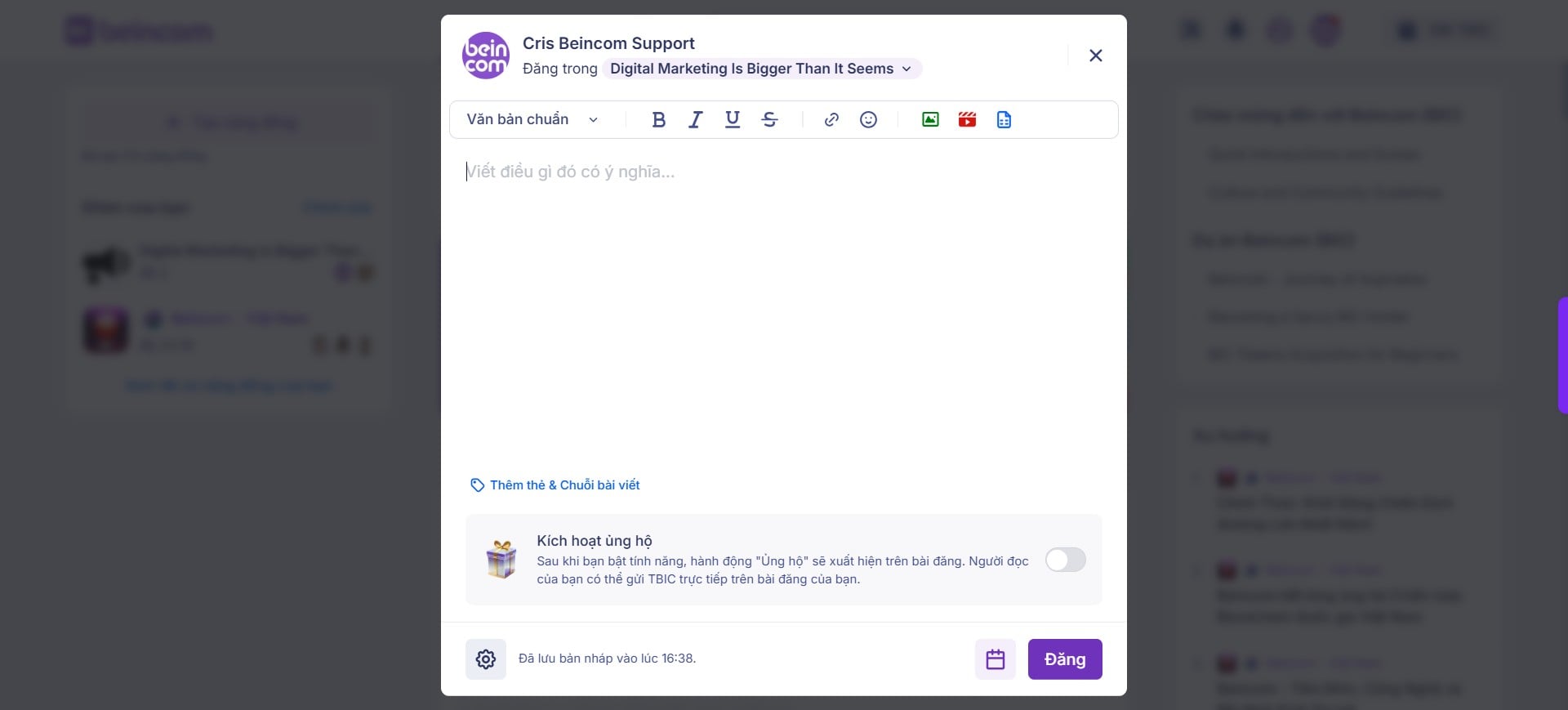The width and height of the screenshot is (1568, 710).
Task: Open the emoji picker
Action: coord(869,120)
